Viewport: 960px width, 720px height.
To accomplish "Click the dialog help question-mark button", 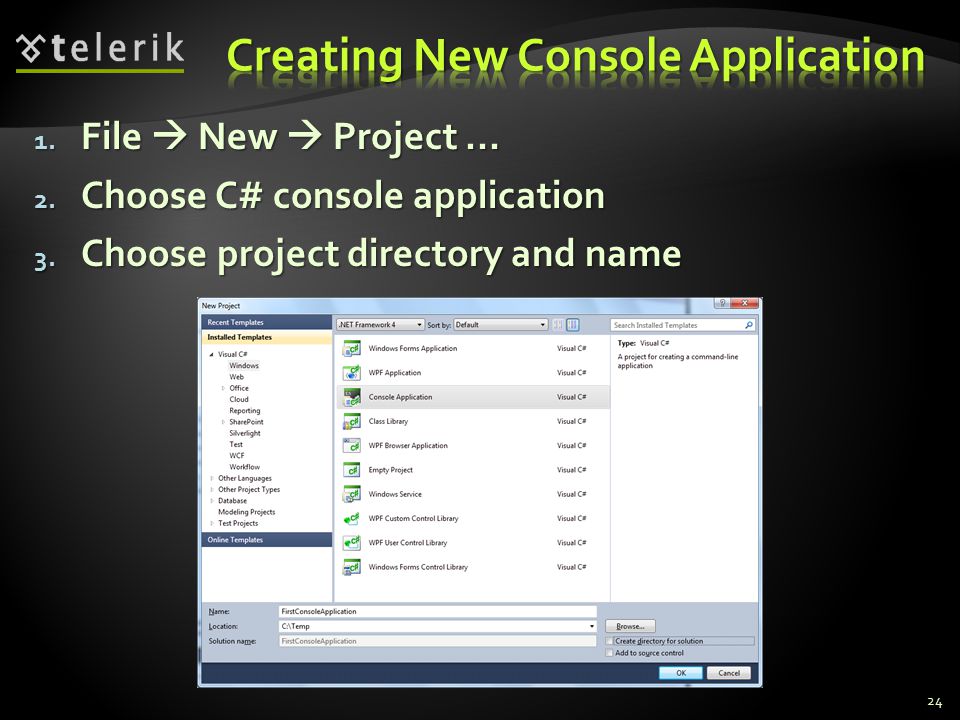I will click(722, 303).
